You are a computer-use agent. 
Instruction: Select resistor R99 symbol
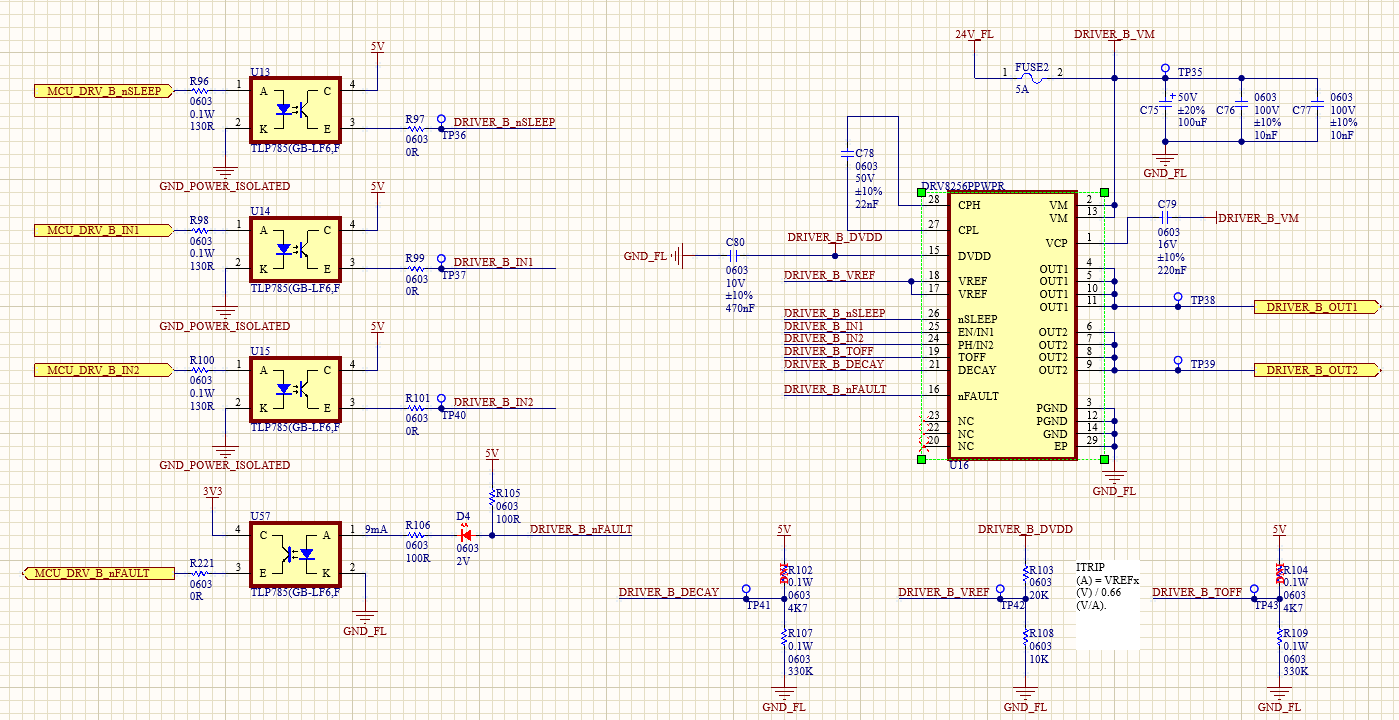click(x=416, y=267)
